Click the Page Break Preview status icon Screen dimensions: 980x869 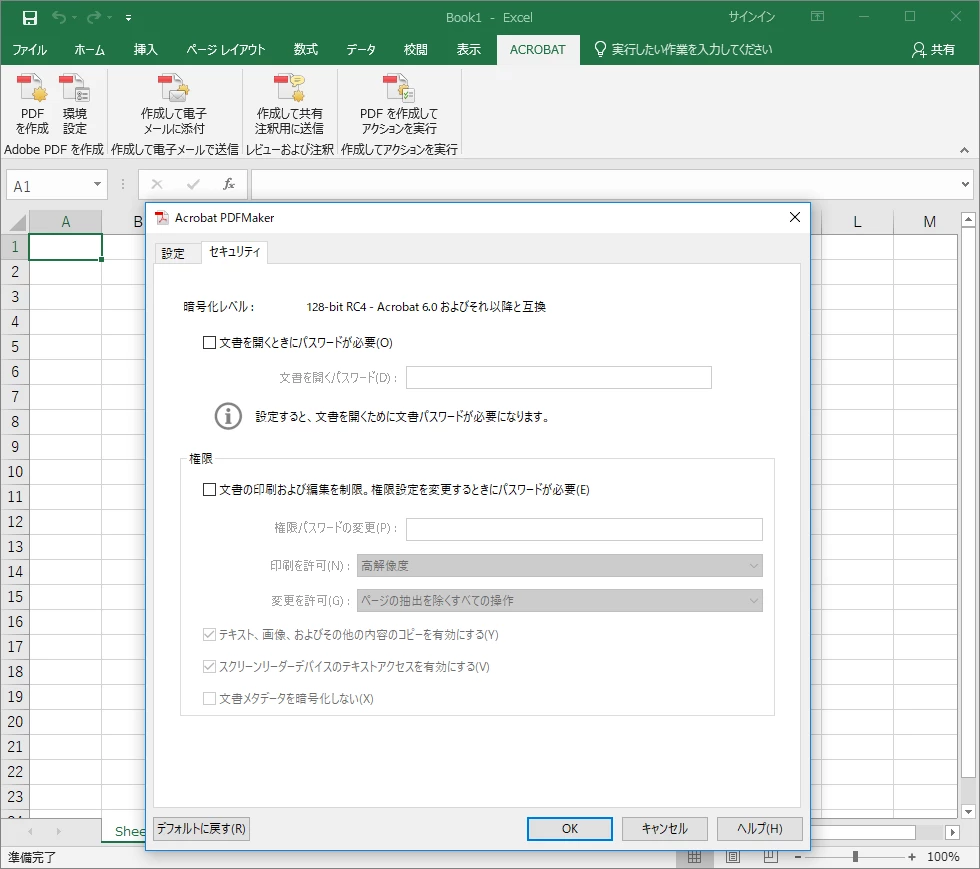click(x=771, y=856)
